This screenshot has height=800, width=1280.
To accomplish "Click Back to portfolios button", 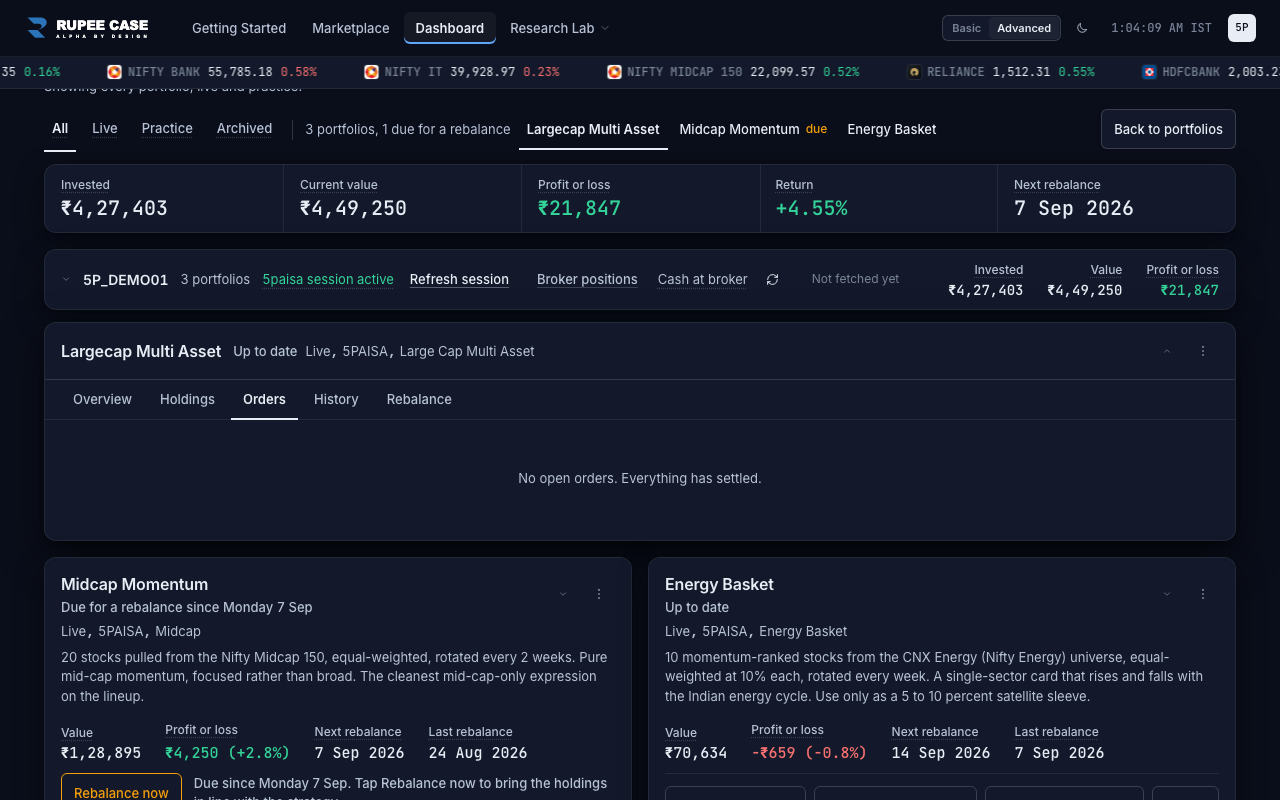I will (1168, 129).
